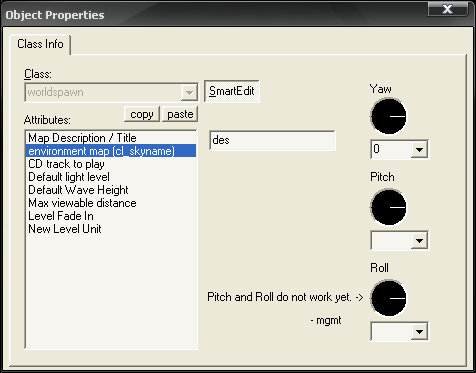This screenshot has width=476, height=373.
Task: Click the copy button
Action: coord(142,114)
